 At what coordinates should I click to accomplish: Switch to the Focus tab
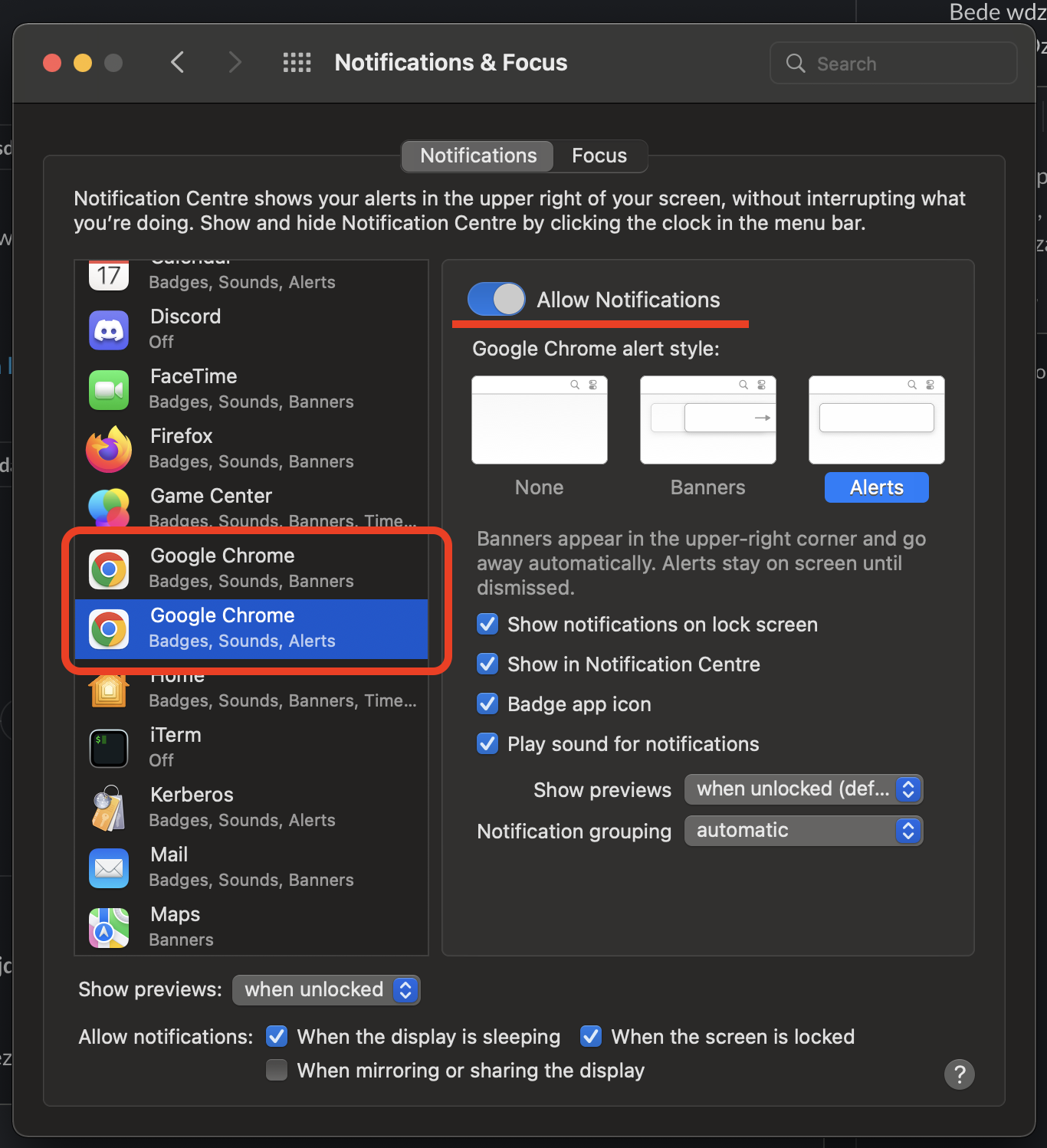click(599, 156)
